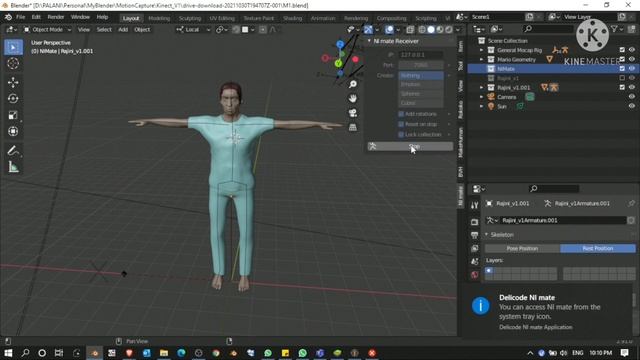Open the Window menu

pos(80,17)
